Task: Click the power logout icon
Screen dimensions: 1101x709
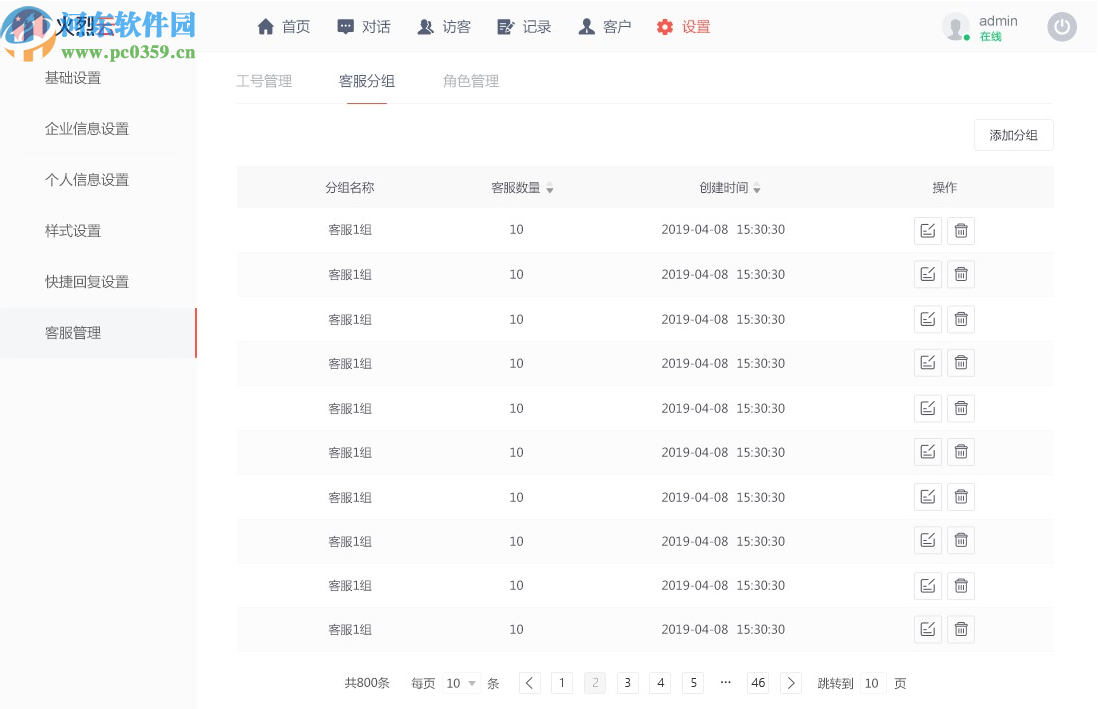Action: [1062, 27]
